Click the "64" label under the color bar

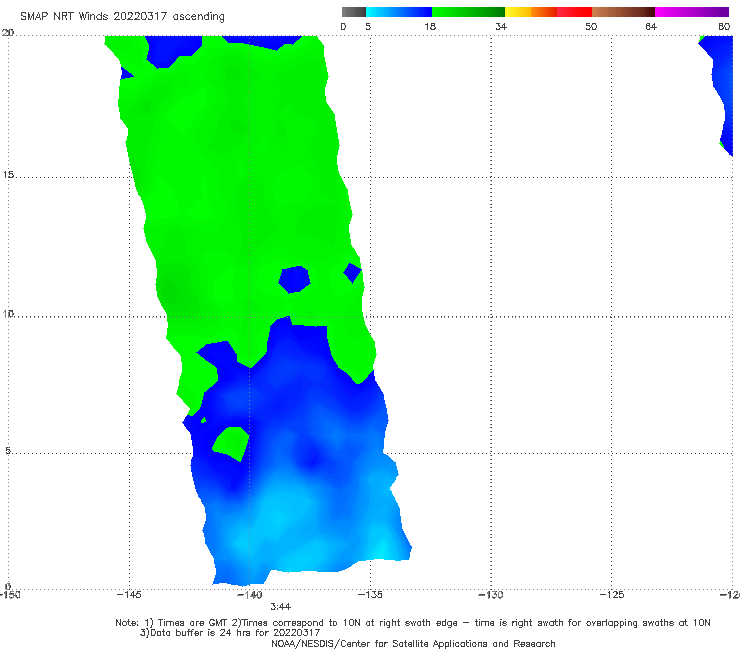(651, 26)
